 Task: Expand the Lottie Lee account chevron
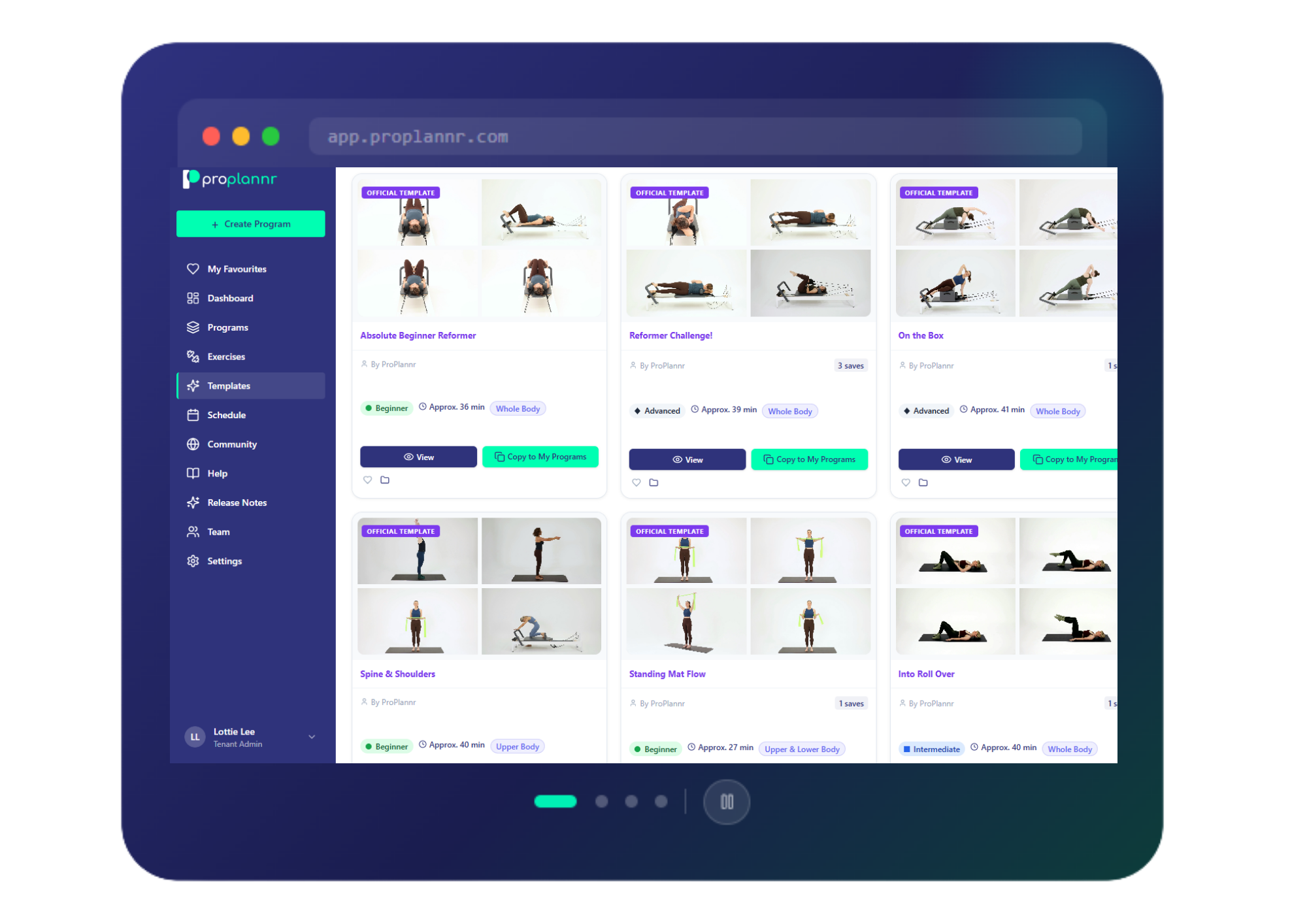[312, 737]
